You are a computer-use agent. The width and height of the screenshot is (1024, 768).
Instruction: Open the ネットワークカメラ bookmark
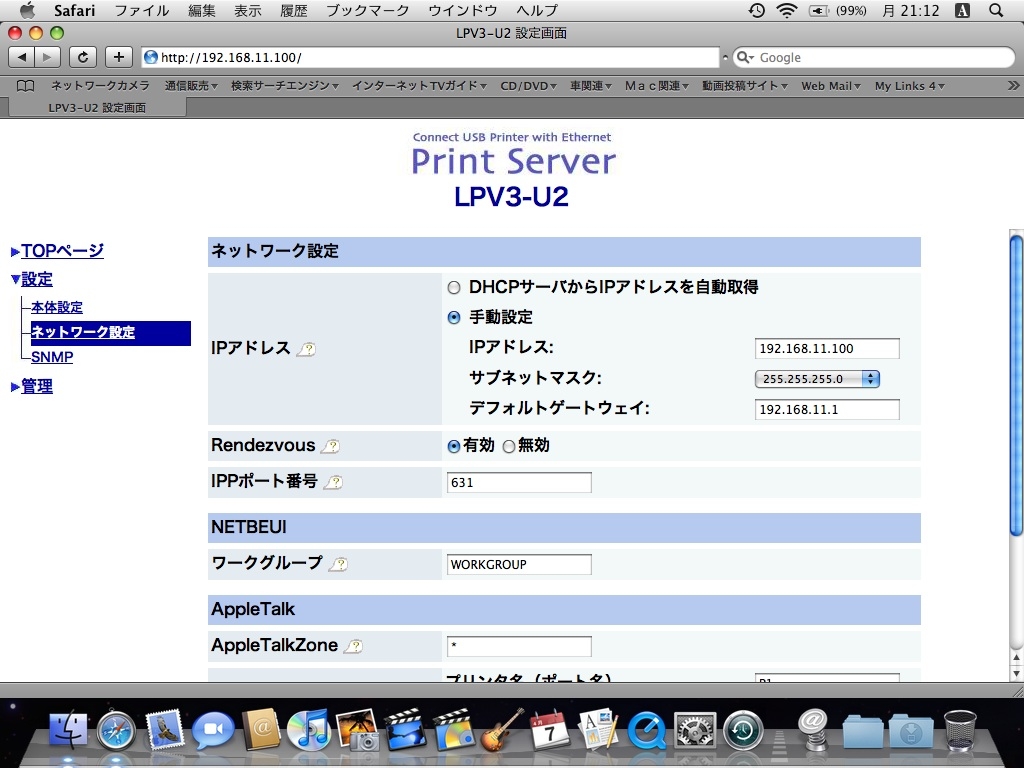[100, 86]
